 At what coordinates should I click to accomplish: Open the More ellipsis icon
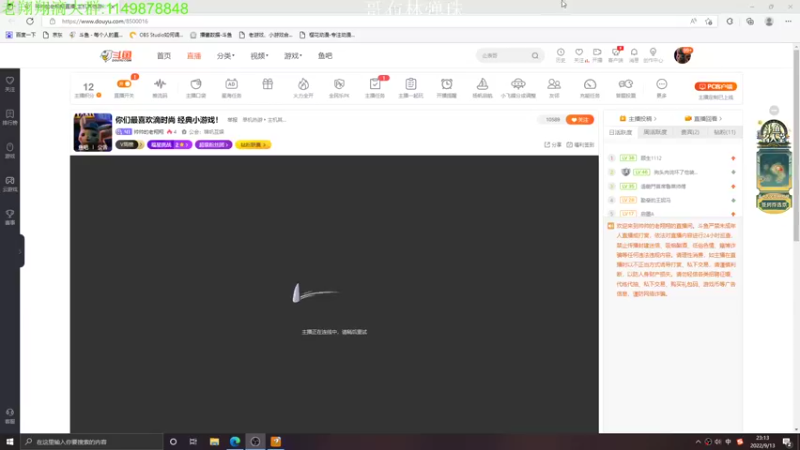point(662,84)
